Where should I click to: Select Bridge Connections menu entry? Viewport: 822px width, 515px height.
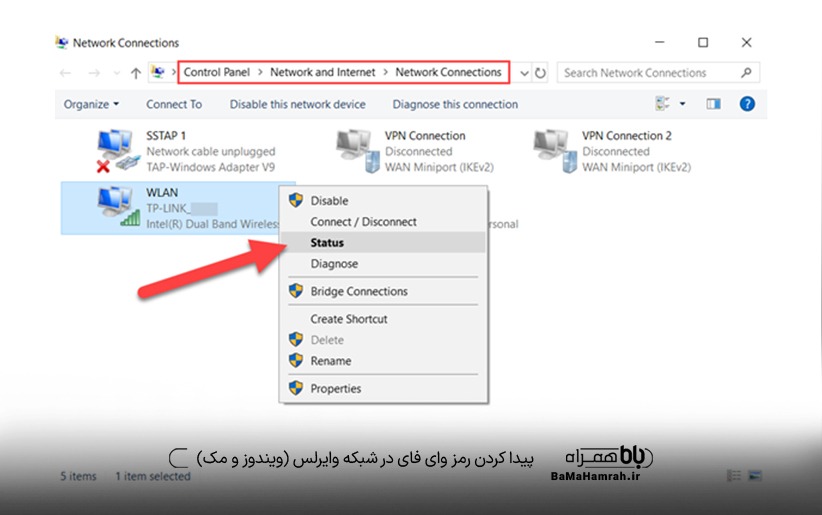tap(383, 292)
